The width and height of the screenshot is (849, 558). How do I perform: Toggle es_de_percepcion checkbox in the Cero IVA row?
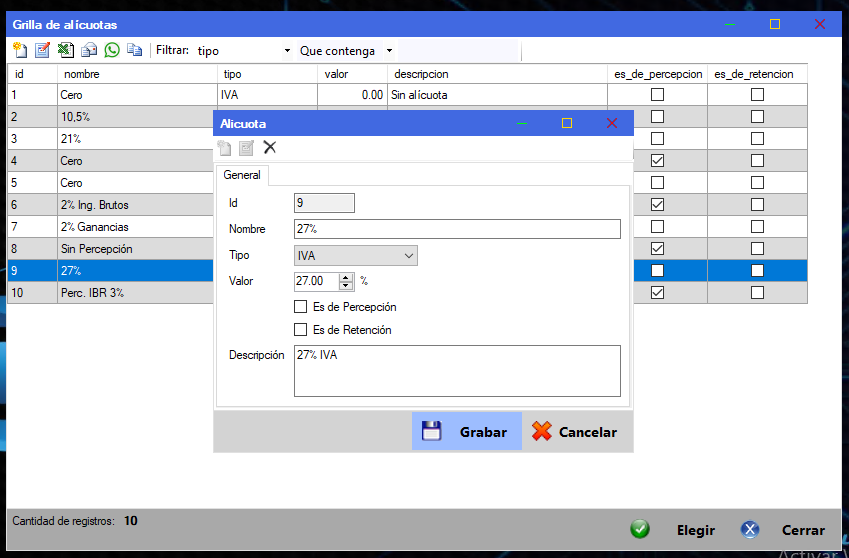(x=657, y=95)
